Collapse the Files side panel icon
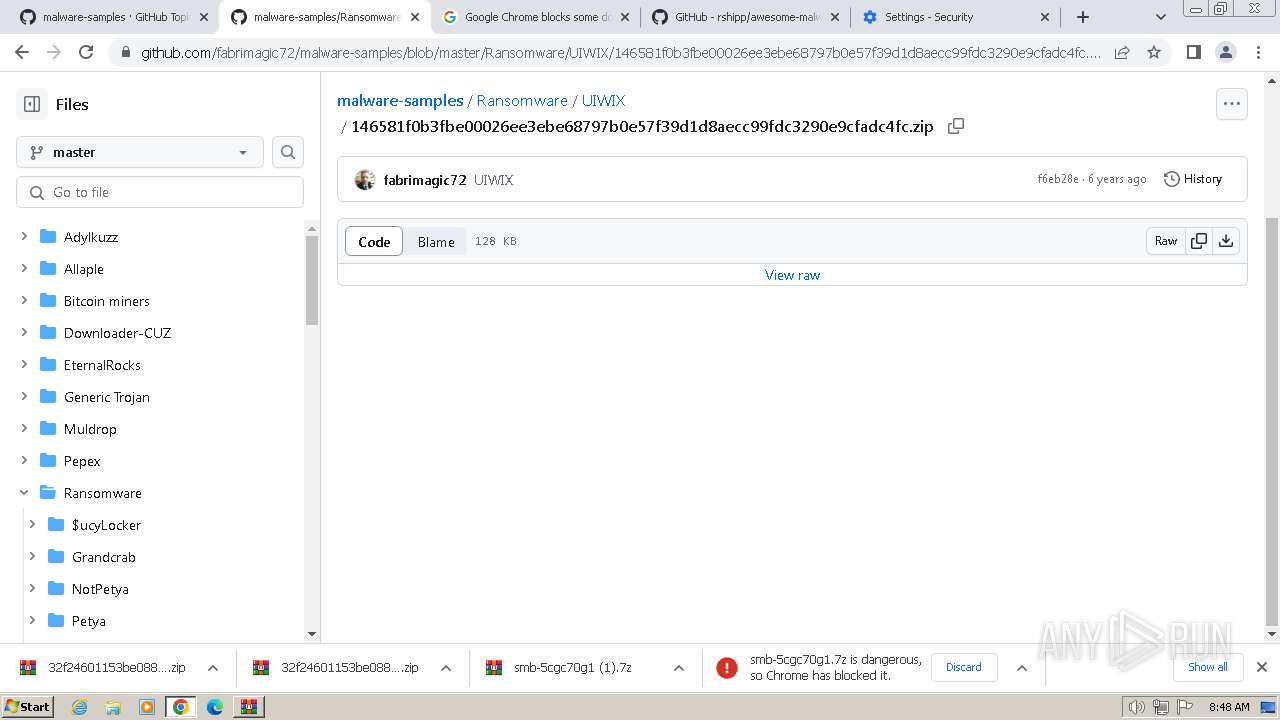Image resolution: width=1280 pixels, height=720 pixels. (32, 104)
